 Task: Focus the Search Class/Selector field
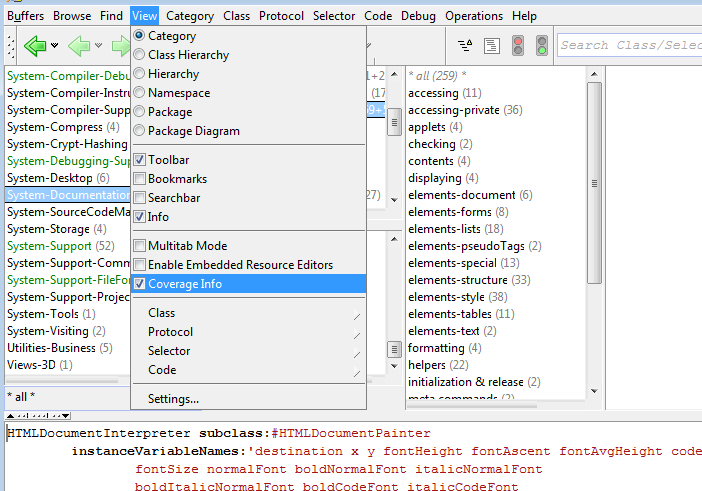[629, 45]
